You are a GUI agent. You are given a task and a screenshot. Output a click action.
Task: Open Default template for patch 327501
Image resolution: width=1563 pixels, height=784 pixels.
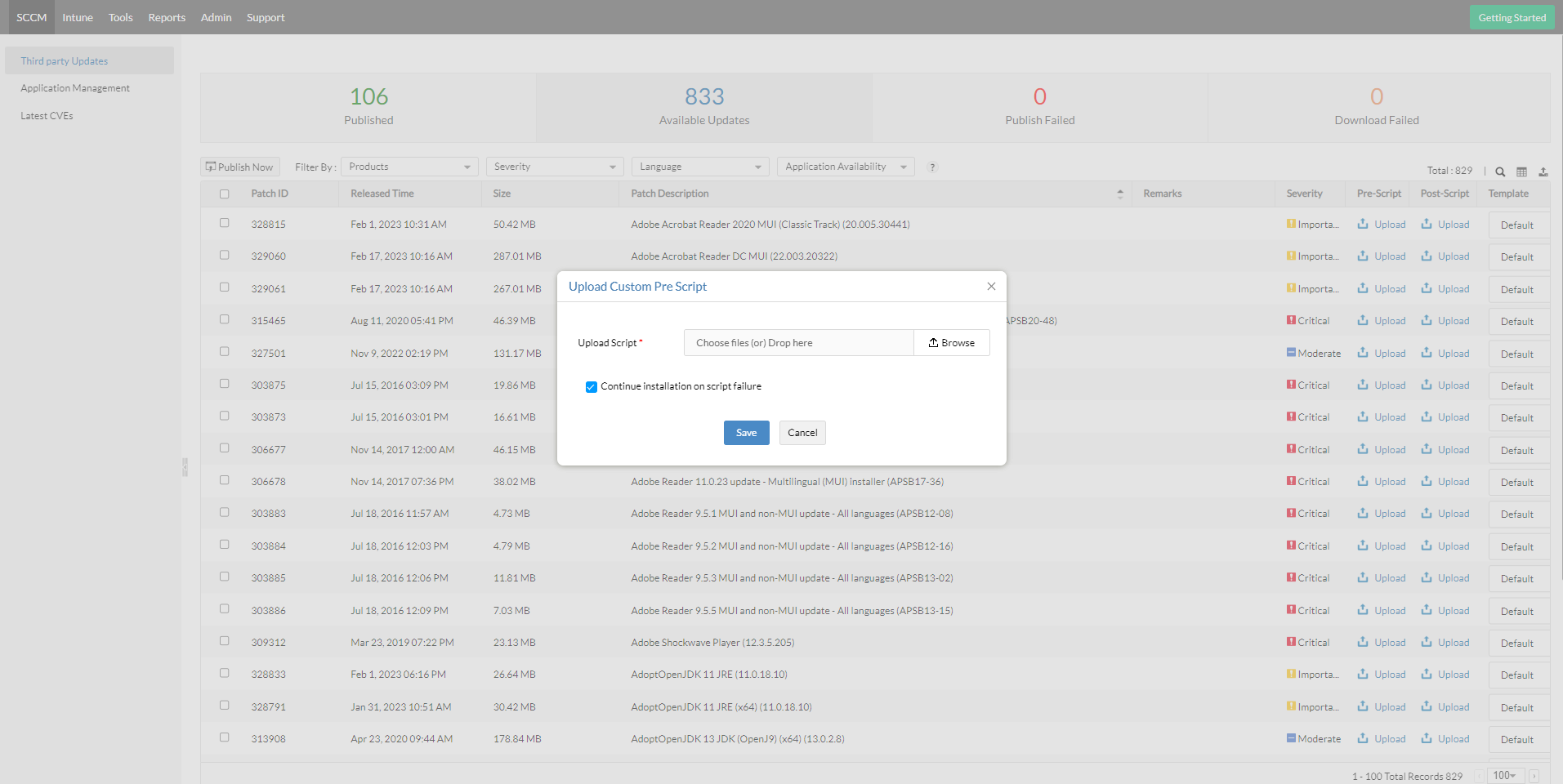tap(1517, 354)
